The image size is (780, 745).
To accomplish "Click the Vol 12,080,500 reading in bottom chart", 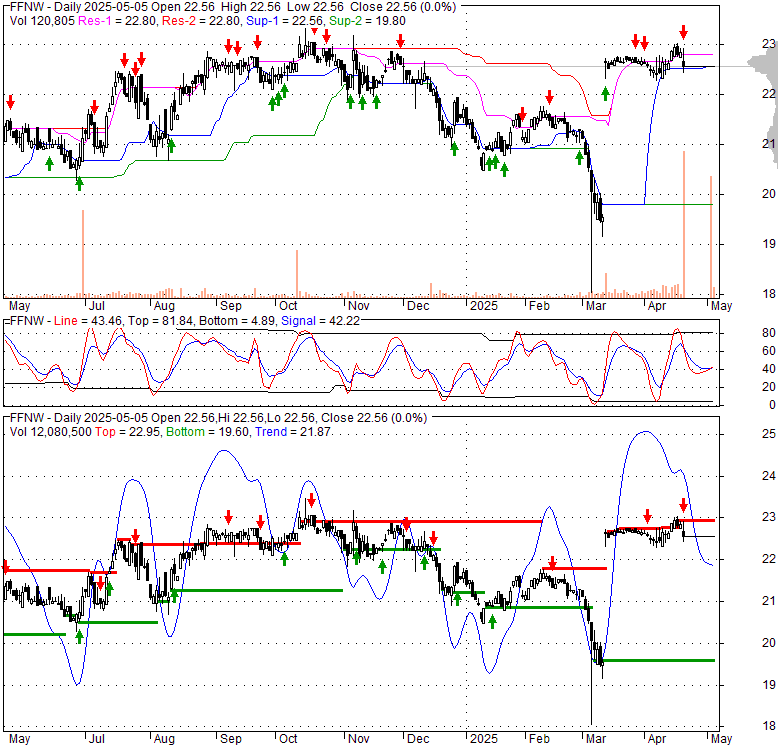I will pos(51,432).
